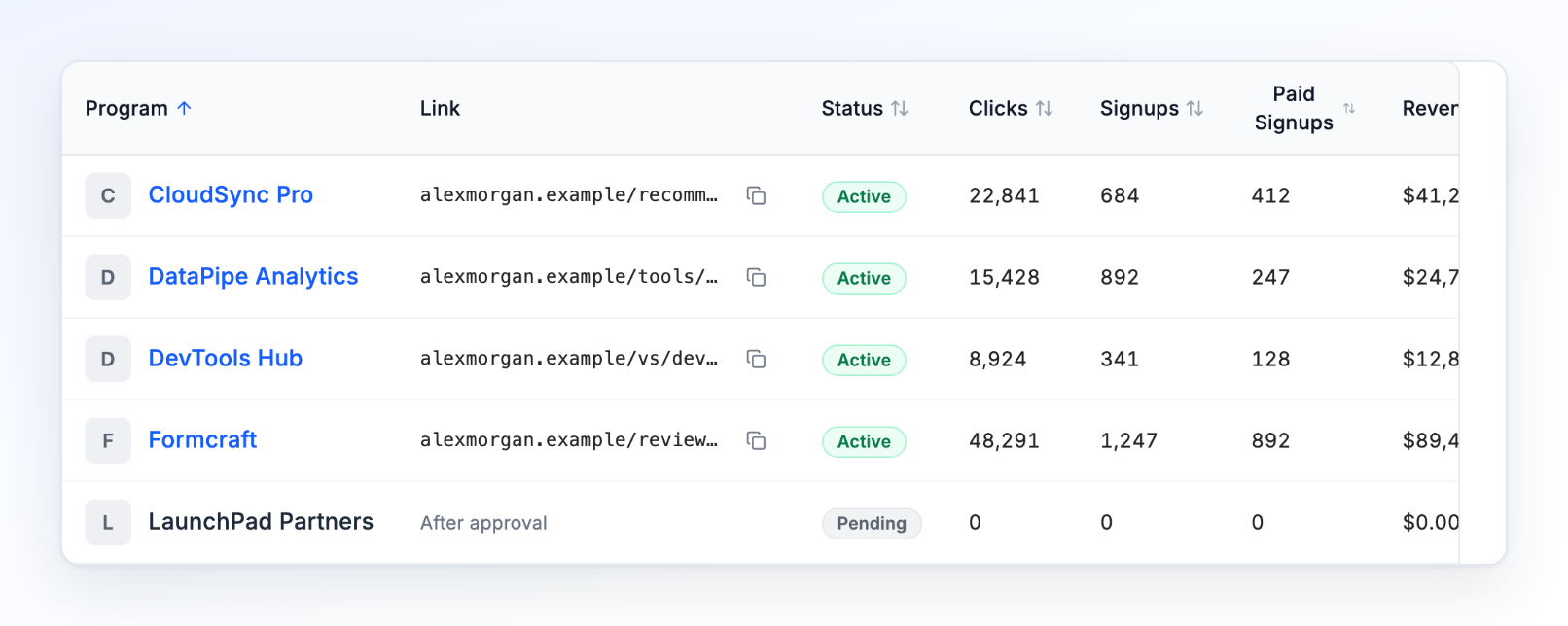Click the DataPipe Analytics Active status badge
This screenshot has width=1568, height=626.
point(864,278)
